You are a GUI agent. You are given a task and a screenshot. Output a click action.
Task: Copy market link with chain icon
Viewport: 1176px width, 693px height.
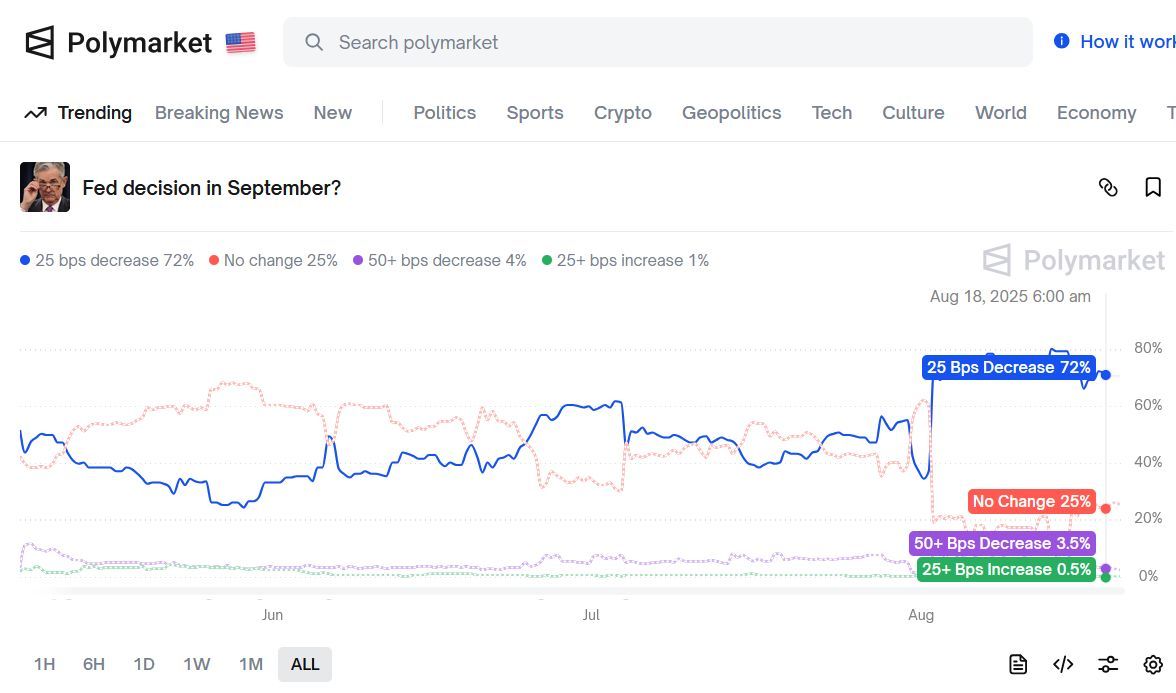point(1108,188)
